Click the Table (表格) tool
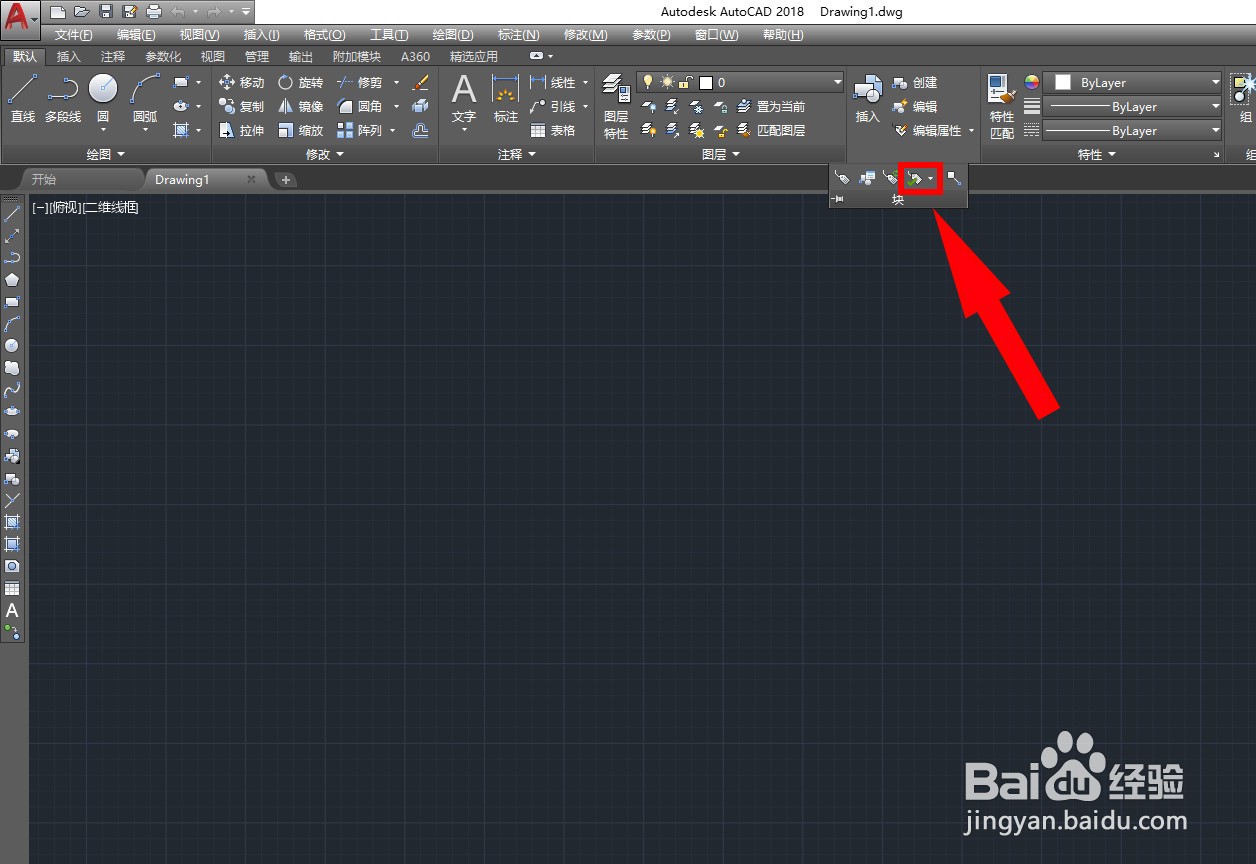Screen dimensions: 1256x864 click(x=553, y=131)
